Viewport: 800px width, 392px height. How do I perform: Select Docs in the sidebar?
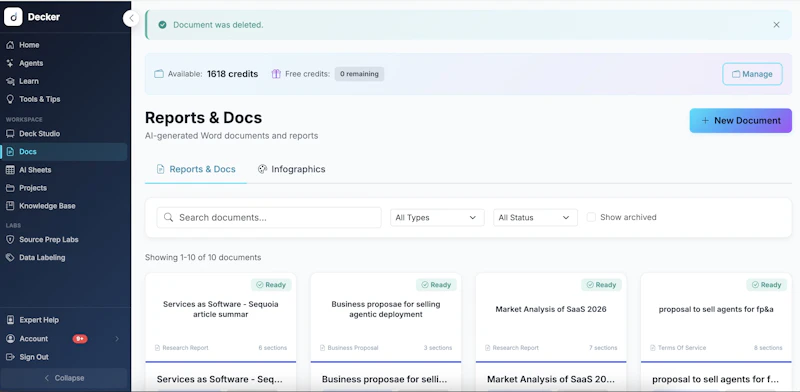point(64,152)
